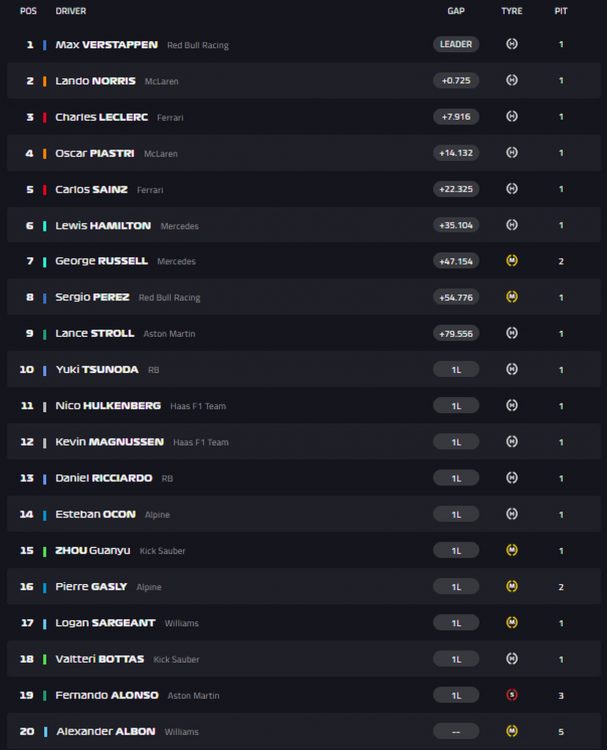
Task: Click Alexander Albon's medium tyre icon
Action: click(x=512, y=731)
